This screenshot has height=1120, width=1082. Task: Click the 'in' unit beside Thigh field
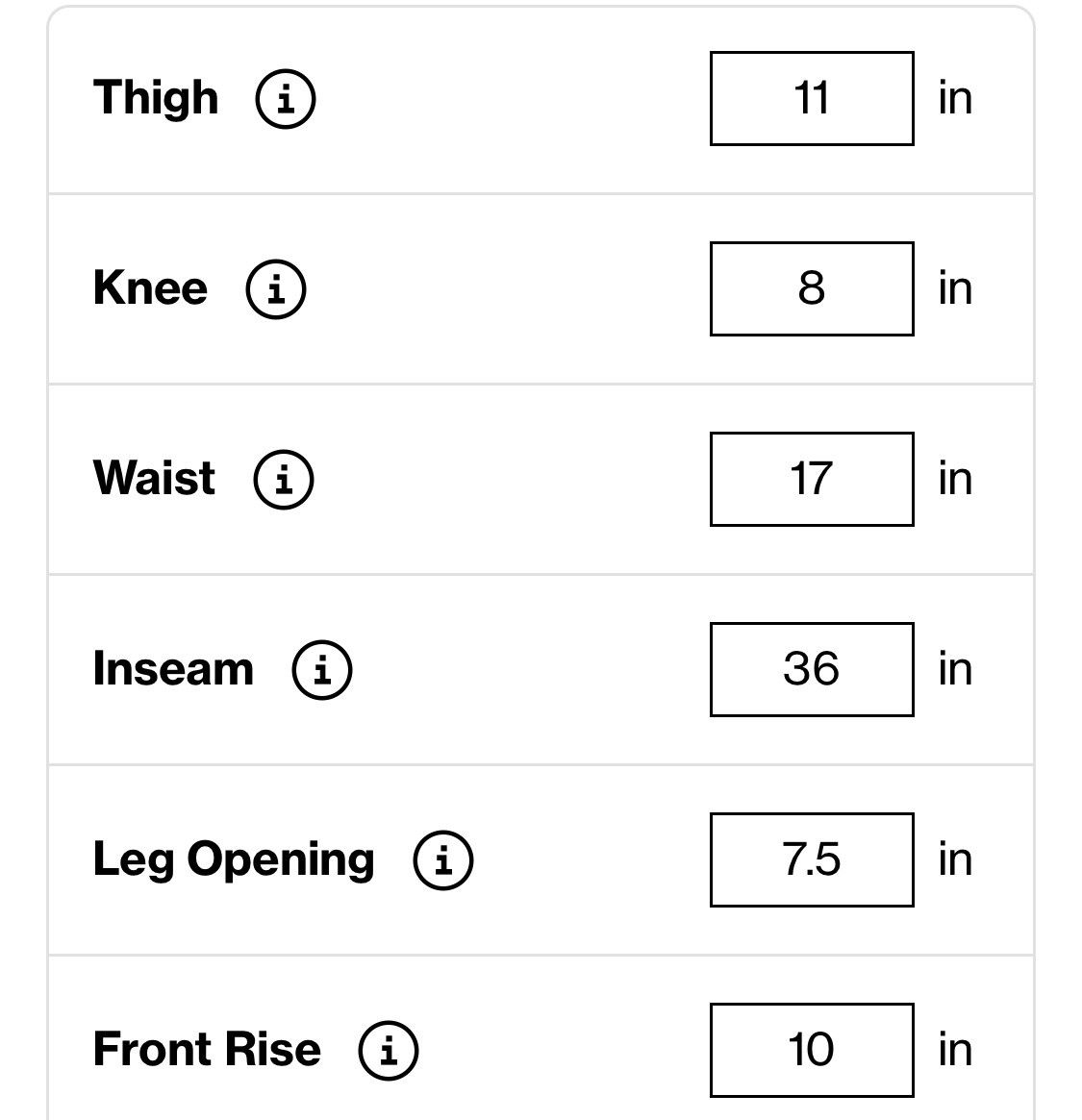(955, 99)
